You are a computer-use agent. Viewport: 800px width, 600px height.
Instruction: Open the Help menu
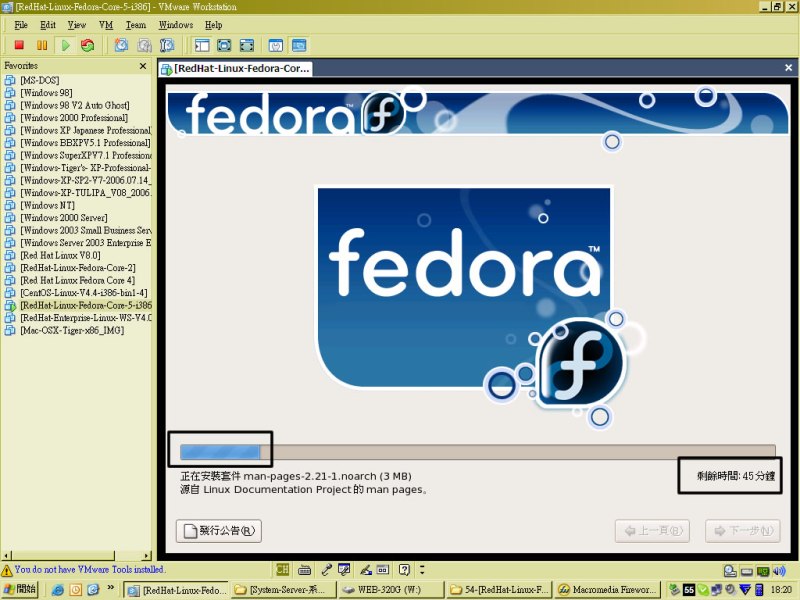214,25
